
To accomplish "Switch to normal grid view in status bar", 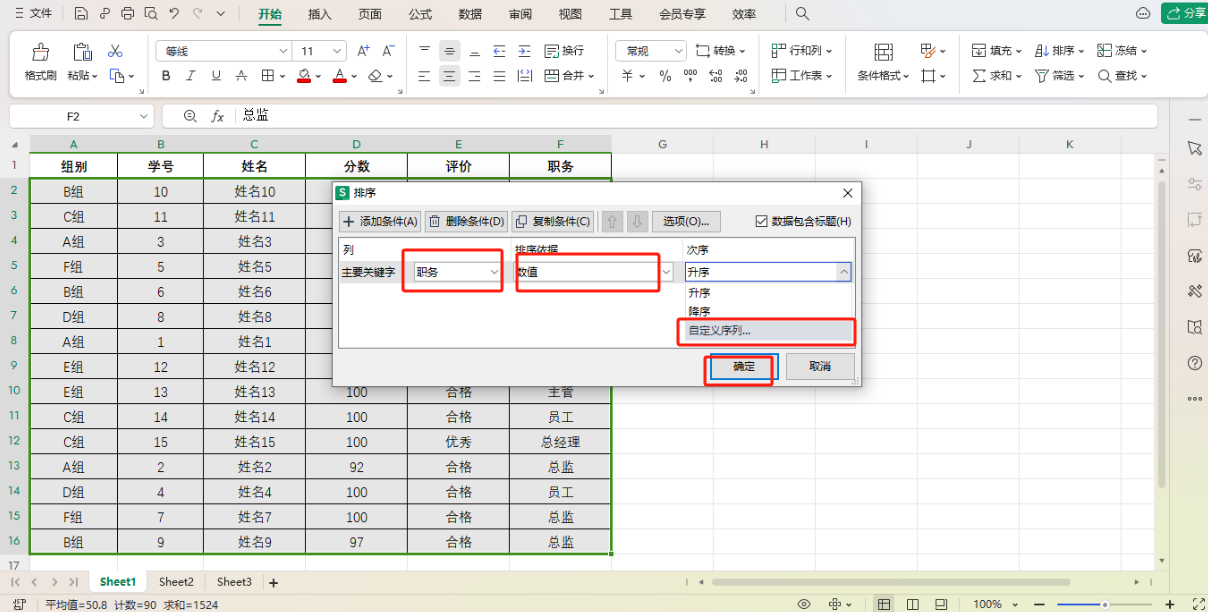I will (x=884, y=604).
